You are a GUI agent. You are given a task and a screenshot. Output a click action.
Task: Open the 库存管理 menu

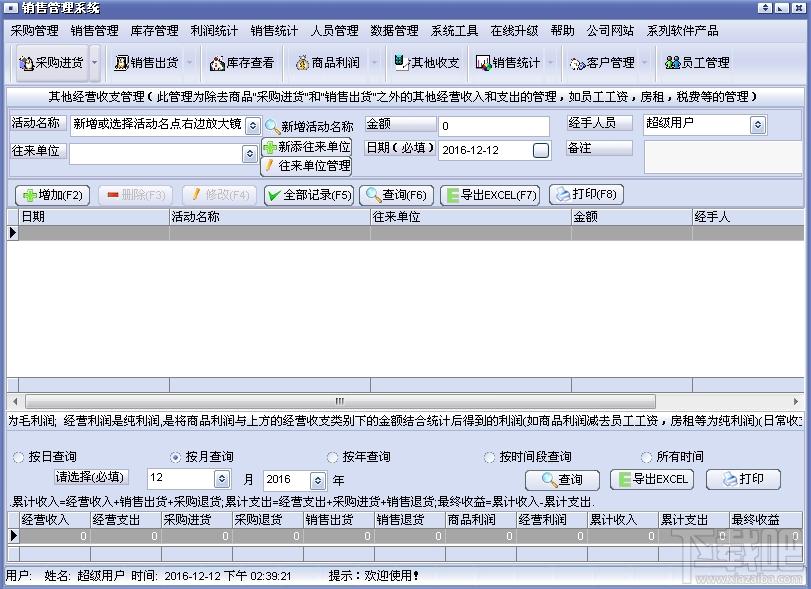(x=154, y=31)
